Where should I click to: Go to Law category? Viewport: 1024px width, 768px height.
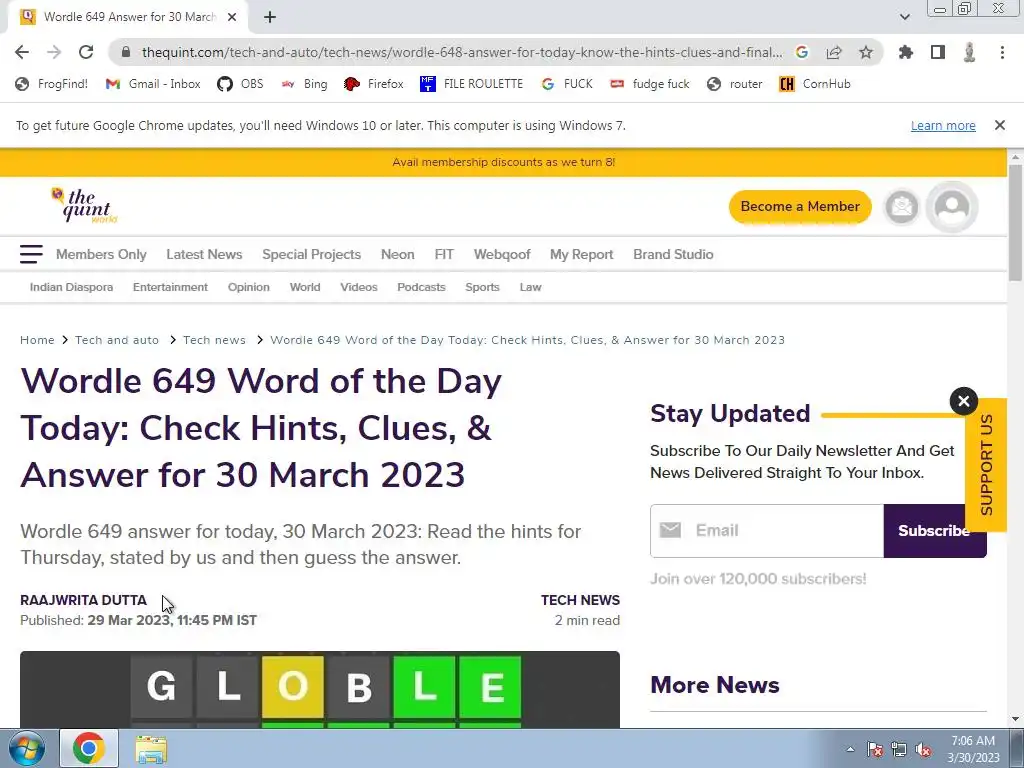(x=530, y=287)
